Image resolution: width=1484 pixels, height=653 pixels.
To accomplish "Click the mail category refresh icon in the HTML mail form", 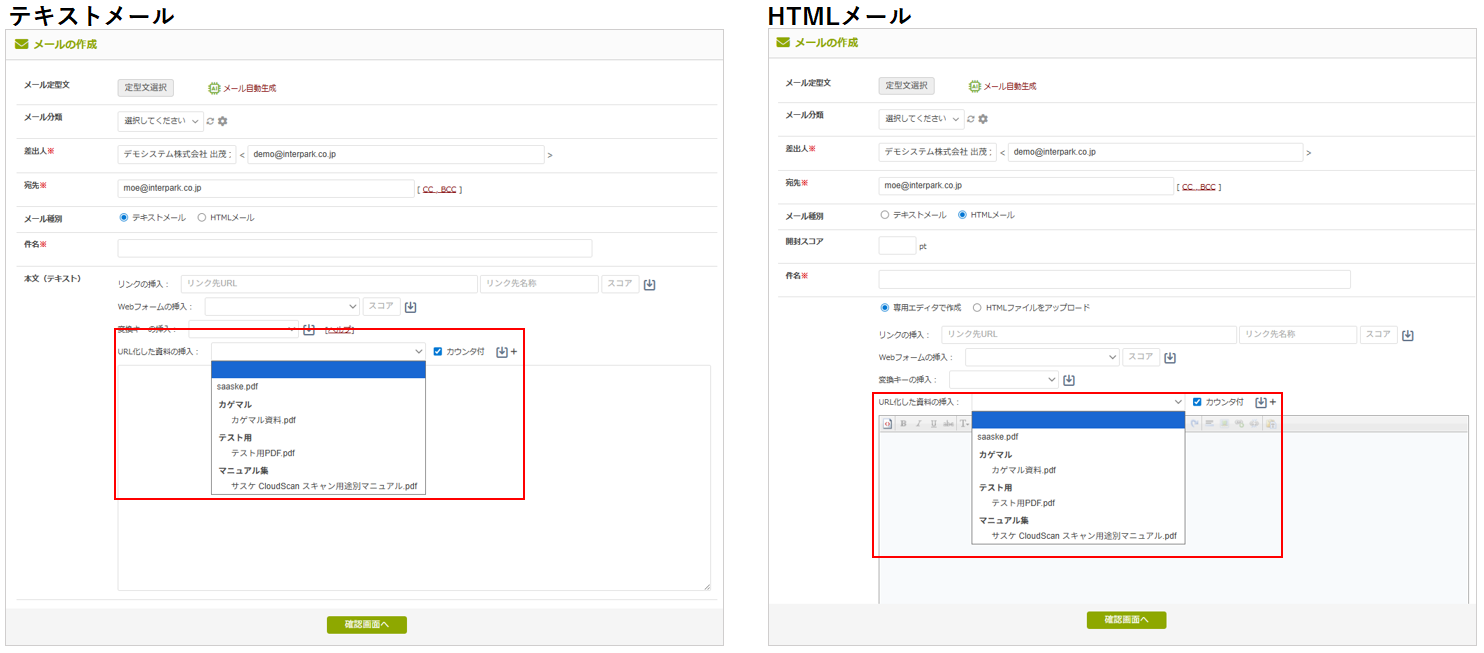I will pyautogui.click(x=971, y=119).
